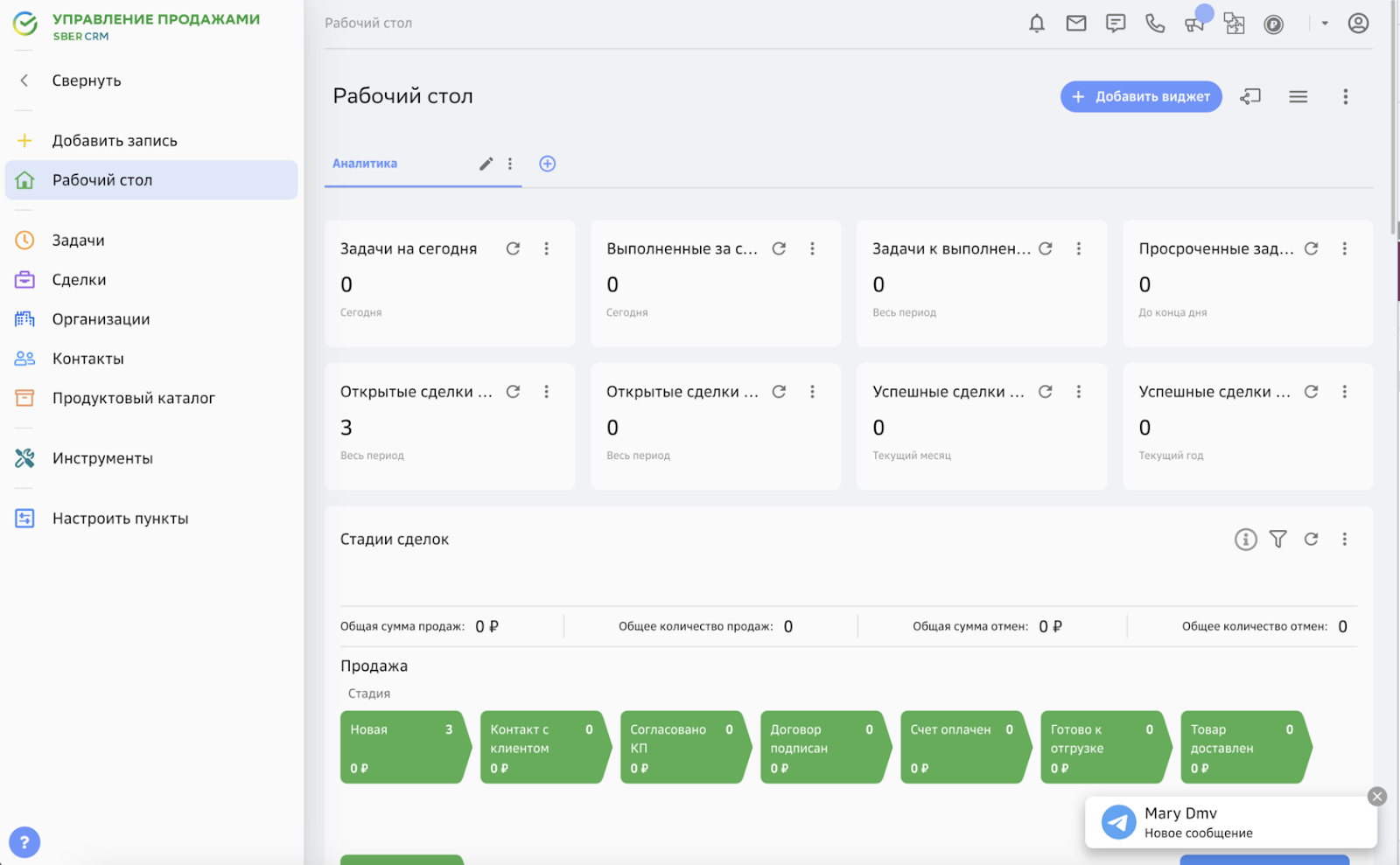Screen dimensions: 1400x865
Task: Click the user profile avatar icon
Action: pos(1357,24)
